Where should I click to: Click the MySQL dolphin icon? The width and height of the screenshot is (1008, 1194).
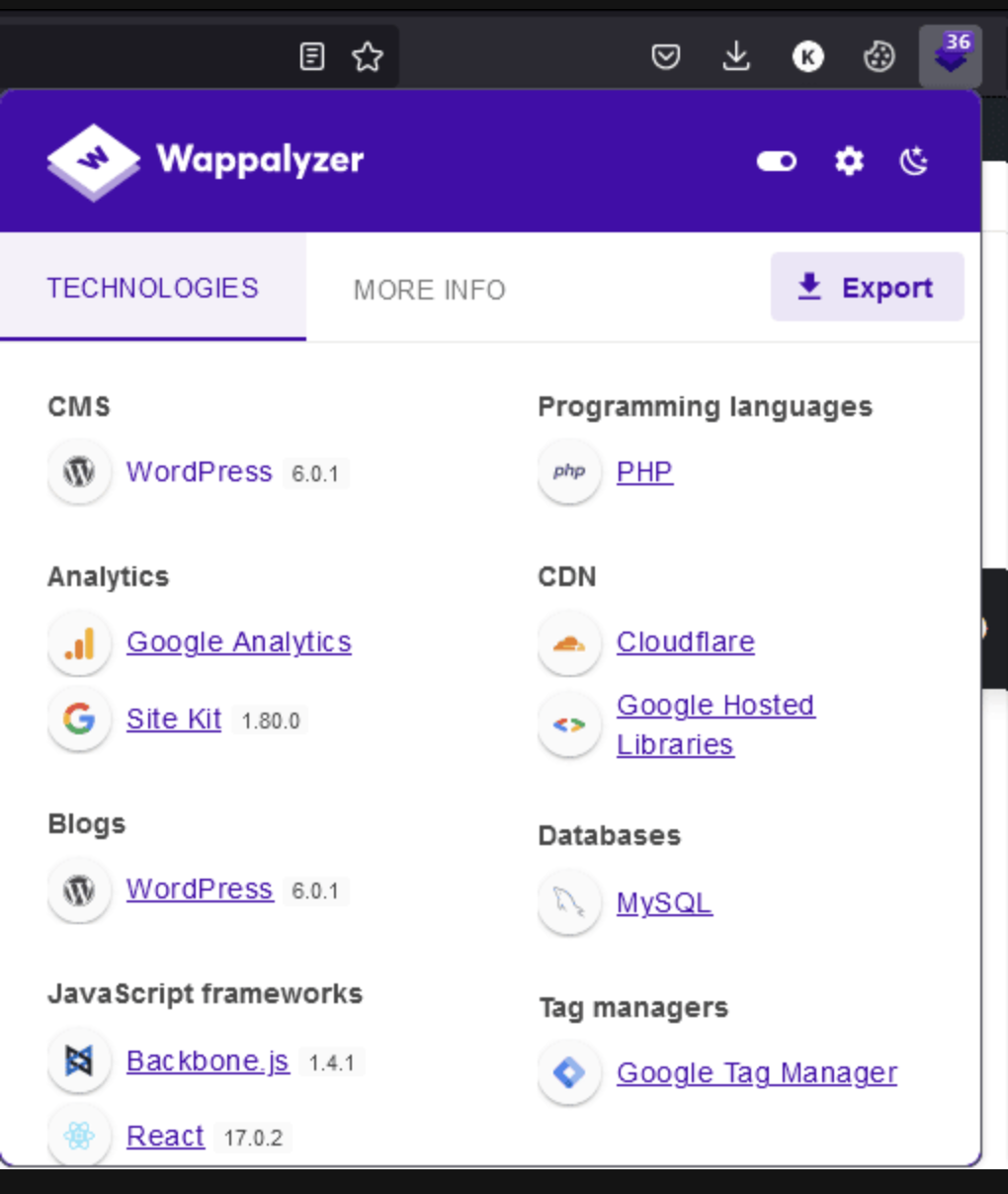[x=569, y=902]
